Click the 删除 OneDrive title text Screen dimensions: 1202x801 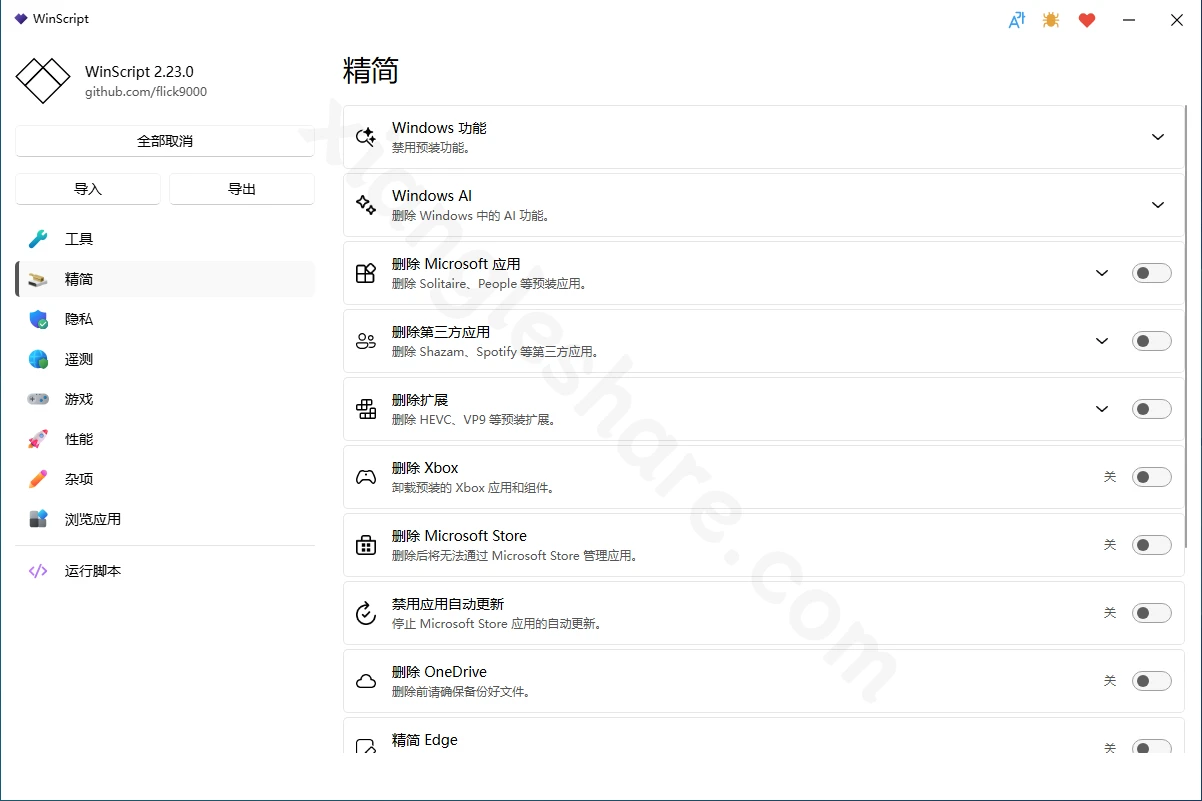pos(439,672)
